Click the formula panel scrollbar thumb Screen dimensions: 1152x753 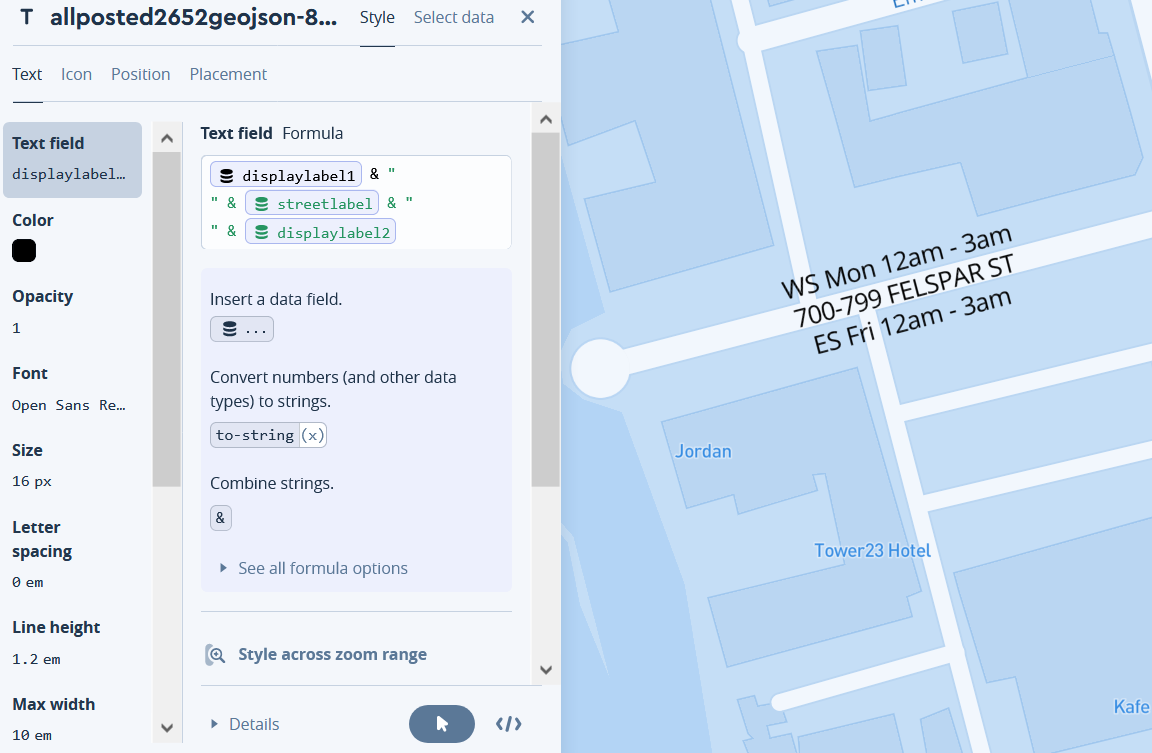pos(546,309)
